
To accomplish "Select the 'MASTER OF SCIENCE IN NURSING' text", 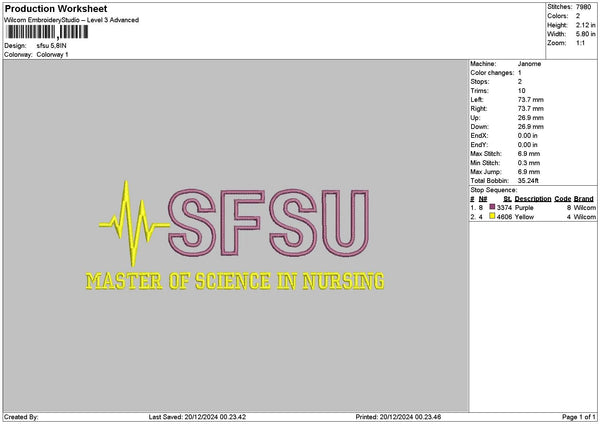I will (x=235, y=281).
